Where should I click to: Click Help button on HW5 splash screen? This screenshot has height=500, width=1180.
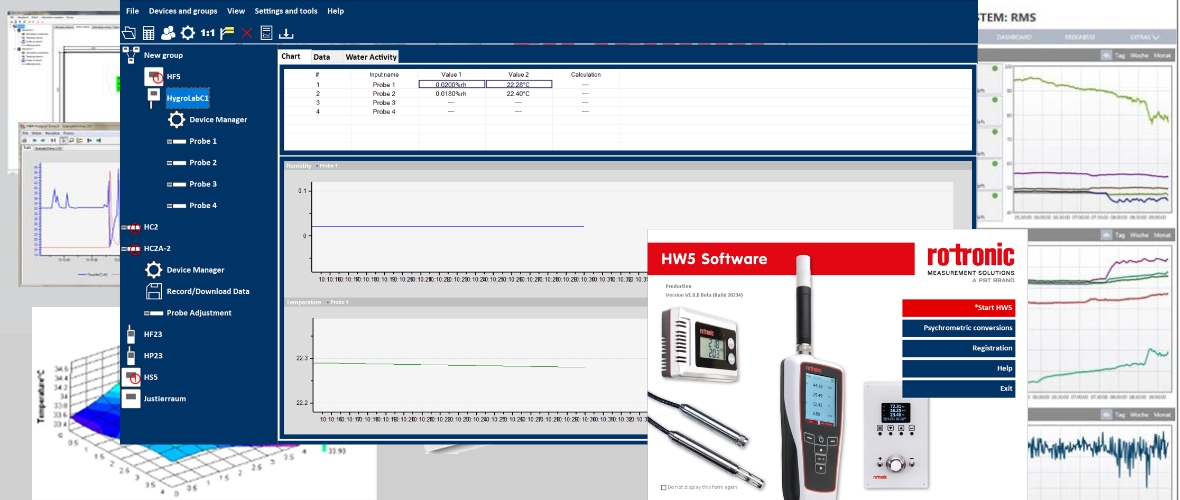click(959, 369)
